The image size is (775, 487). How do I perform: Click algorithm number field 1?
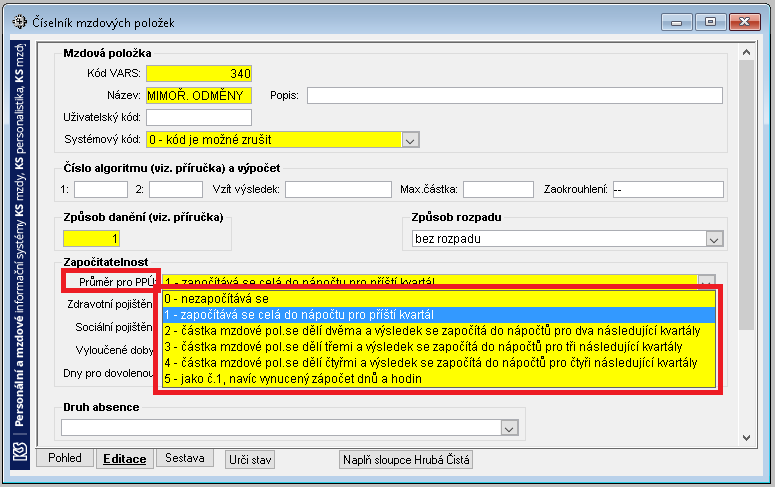point(101,189)
